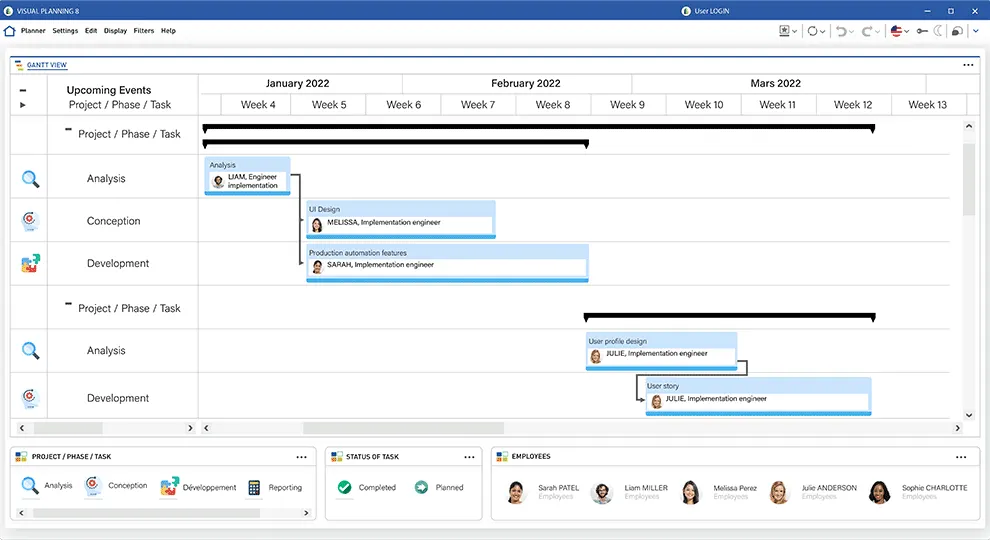Viewport: 990px width, 540px height.
Task: Click the undo arrow icon
Action: click(x=844, y=31)
